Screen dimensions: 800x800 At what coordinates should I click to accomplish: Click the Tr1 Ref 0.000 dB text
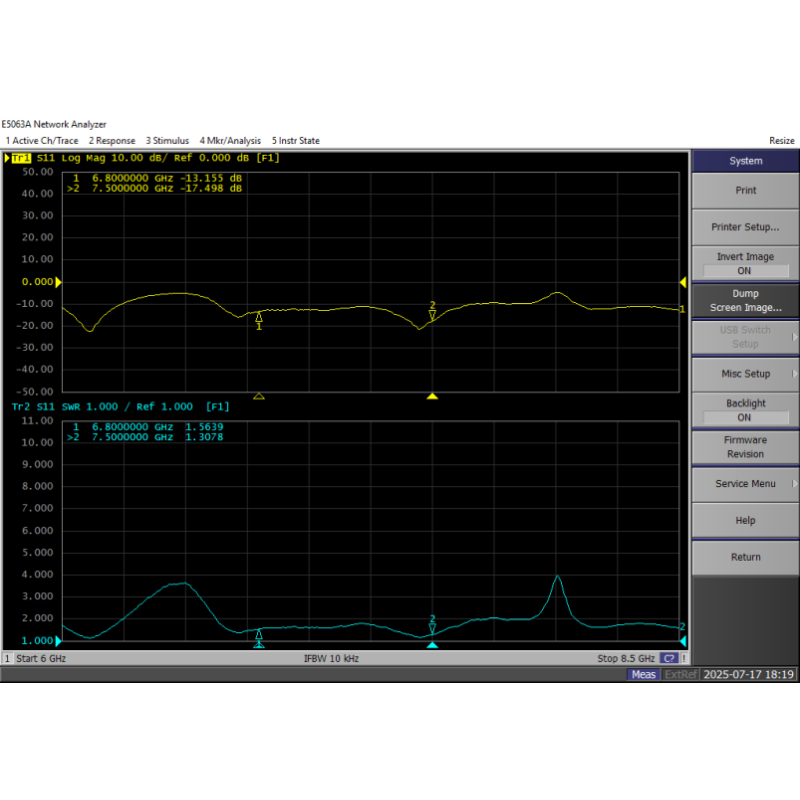[212, 158]
